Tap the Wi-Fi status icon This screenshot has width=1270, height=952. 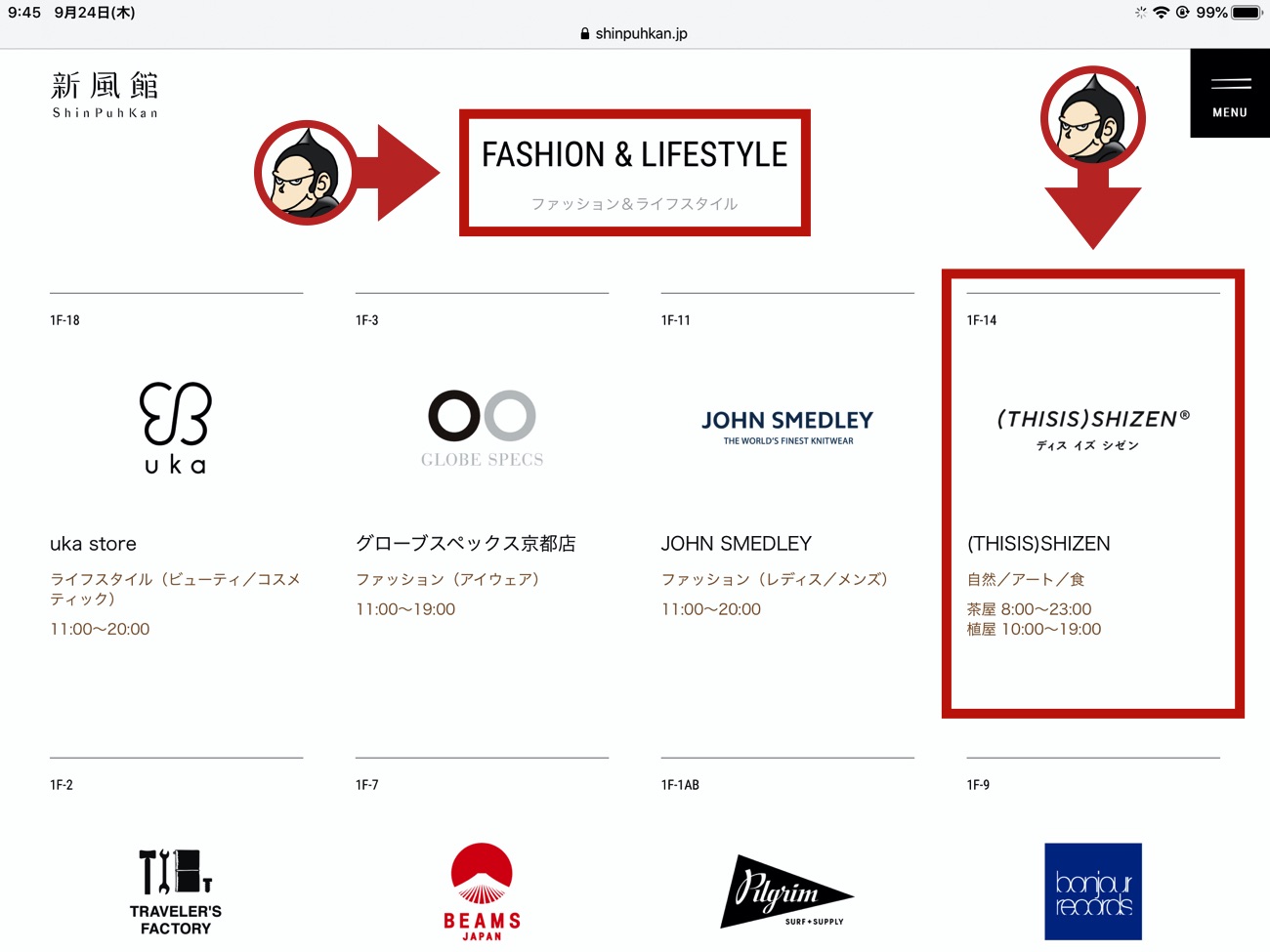coord(1161,13)
